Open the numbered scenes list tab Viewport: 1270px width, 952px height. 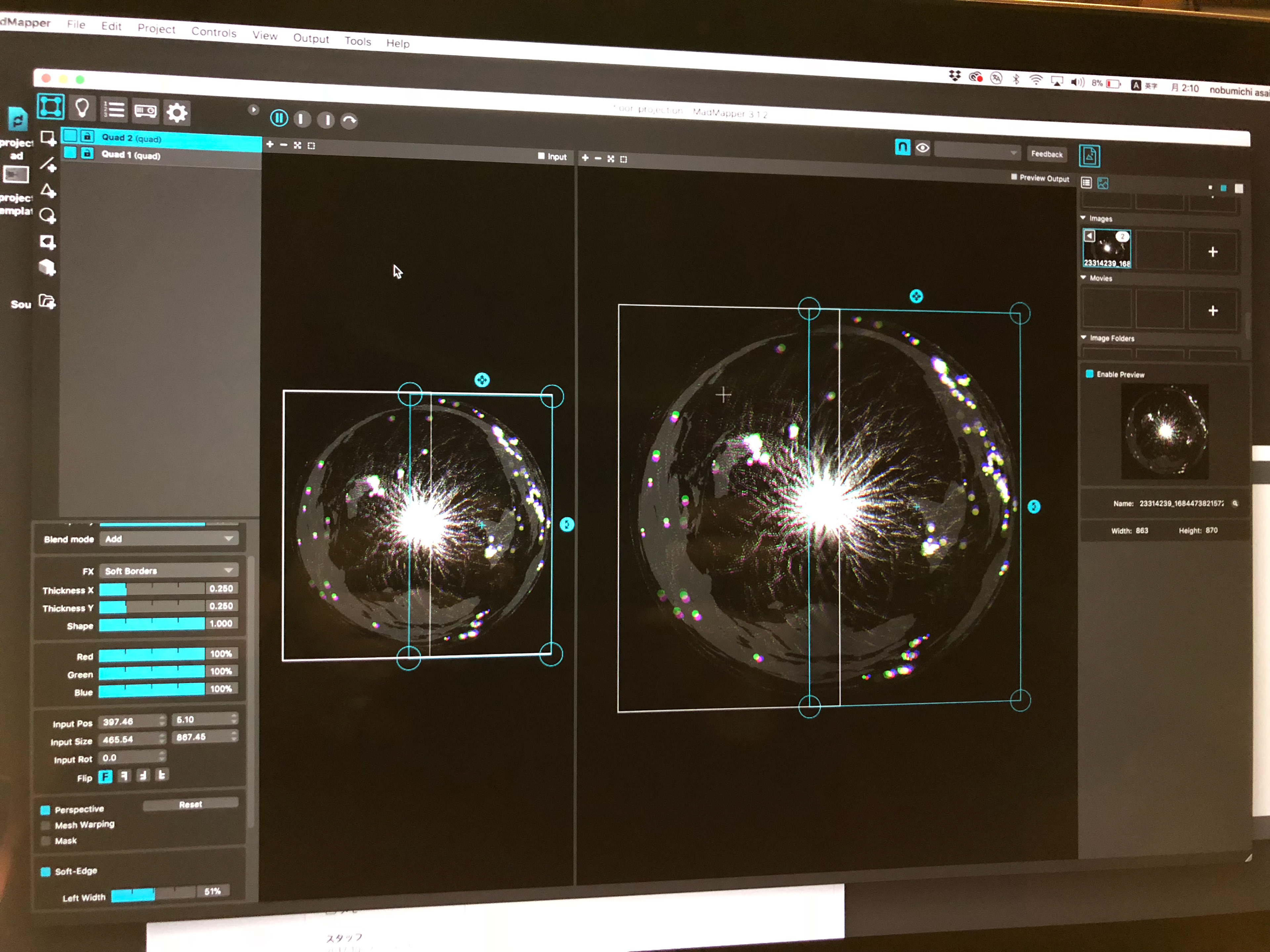pos(114,109)
